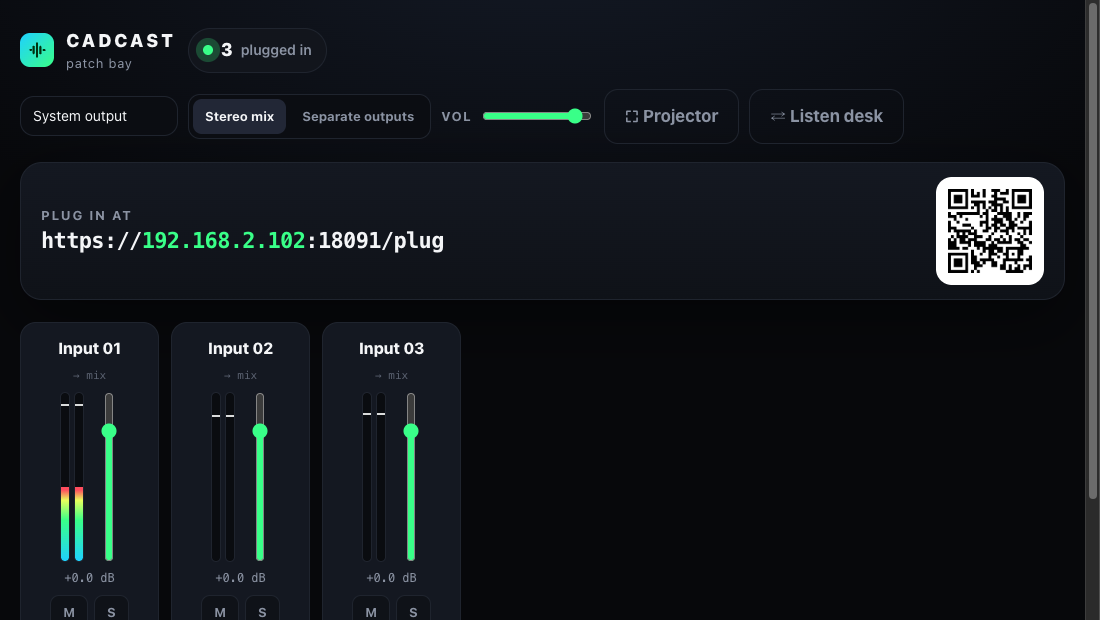Click the Projector fullscreen icon

click(631, 116)
